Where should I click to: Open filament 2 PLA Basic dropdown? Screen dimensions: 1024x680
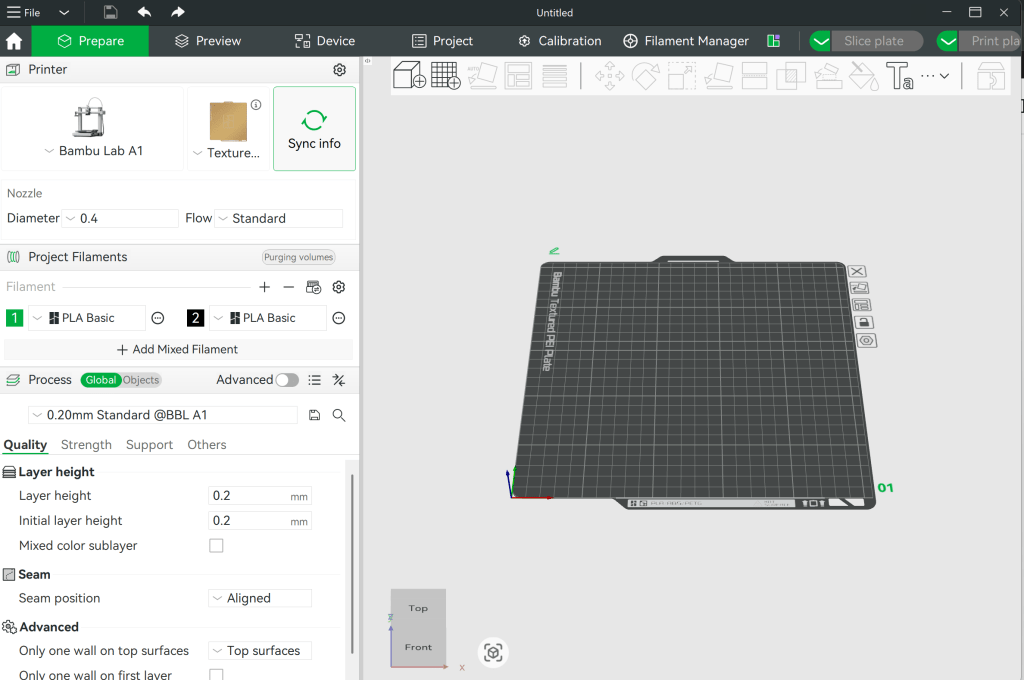268,318
